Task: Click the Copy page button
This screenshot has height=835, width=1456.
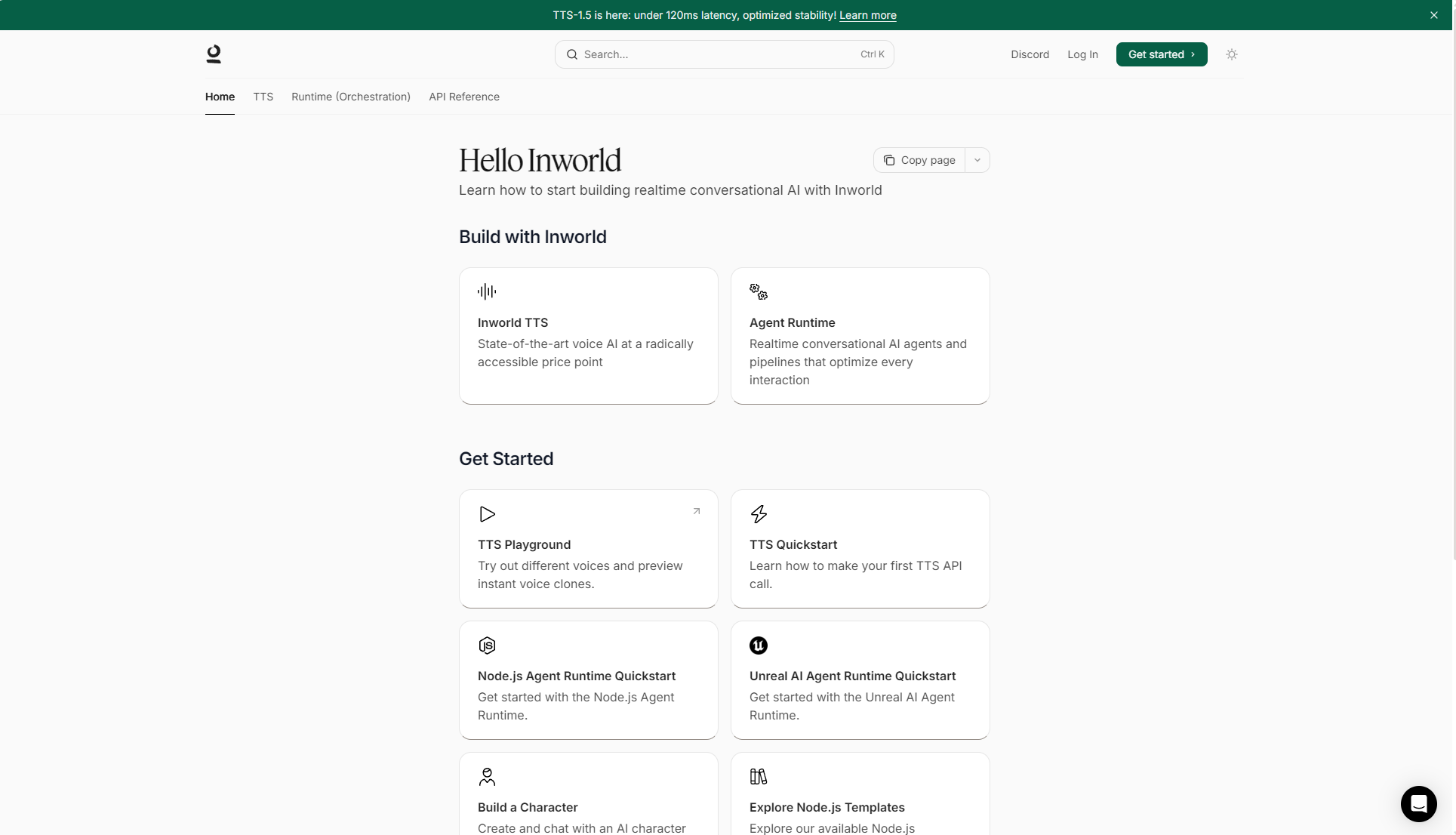Action: (x=919, y=160)
